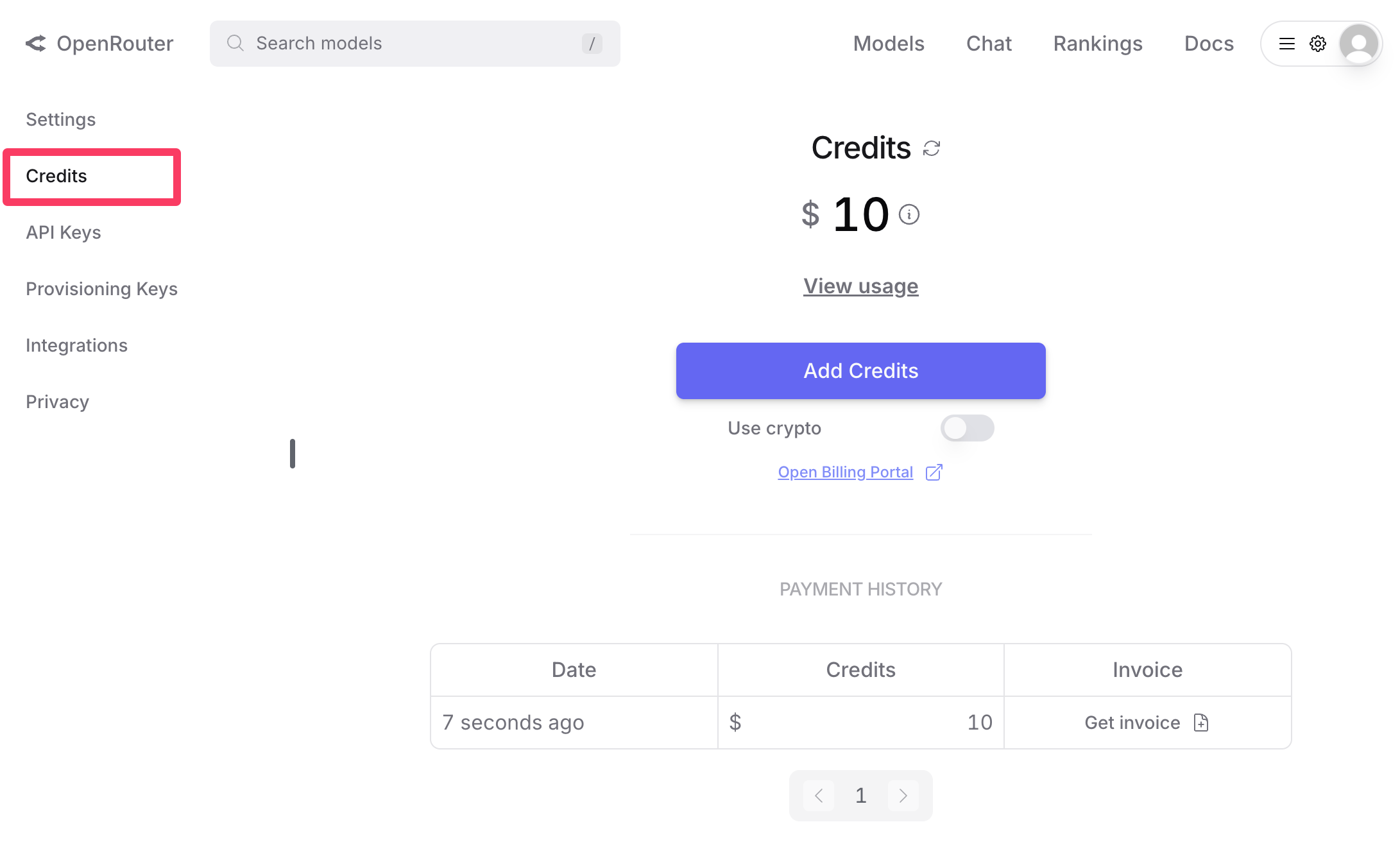Go to next payment history page
1400x856 pixels.
tap(903, 796)
